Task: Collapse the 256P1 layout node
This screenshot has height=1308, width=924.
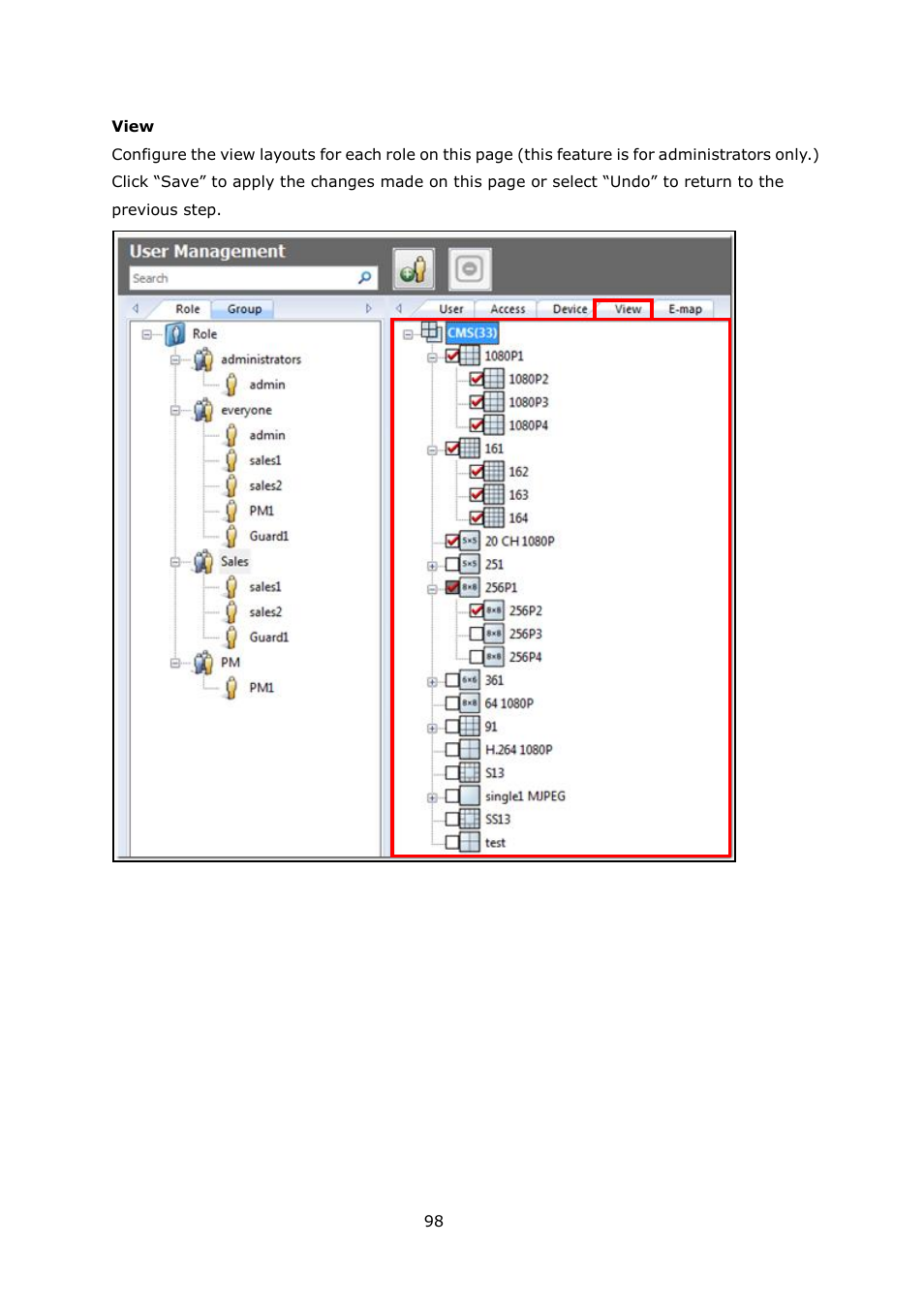Action: click(x=432, y=588)
